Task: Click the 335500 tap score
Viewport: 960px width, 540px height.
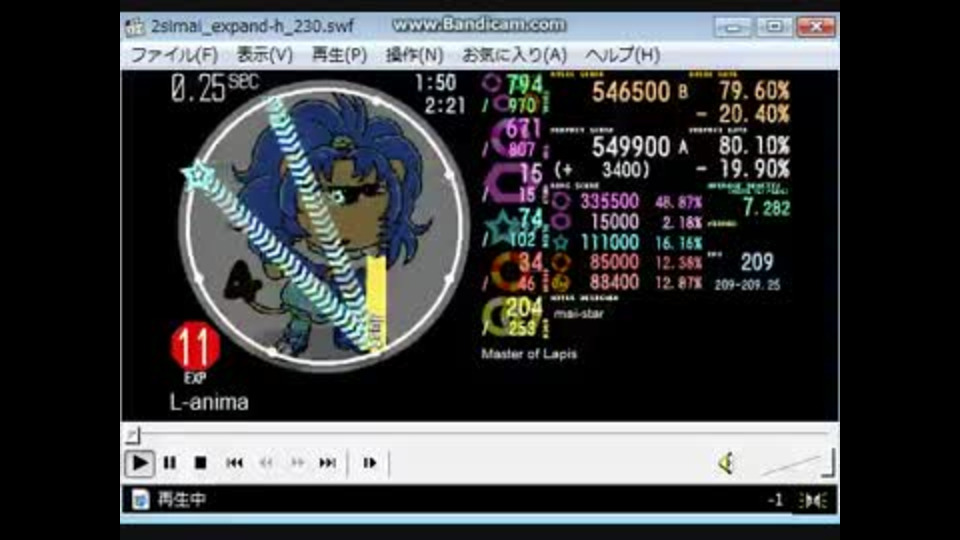Action: click(x=609, y=201)
